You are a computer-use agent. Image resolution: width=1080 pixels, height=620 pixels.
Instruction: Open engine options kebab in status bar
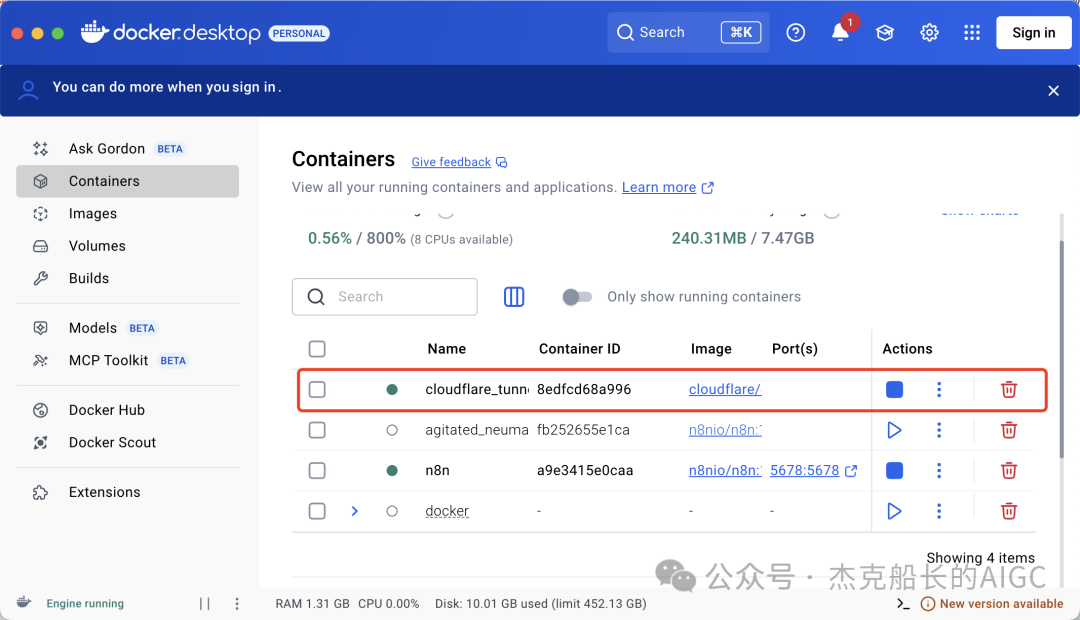[237, 603]
